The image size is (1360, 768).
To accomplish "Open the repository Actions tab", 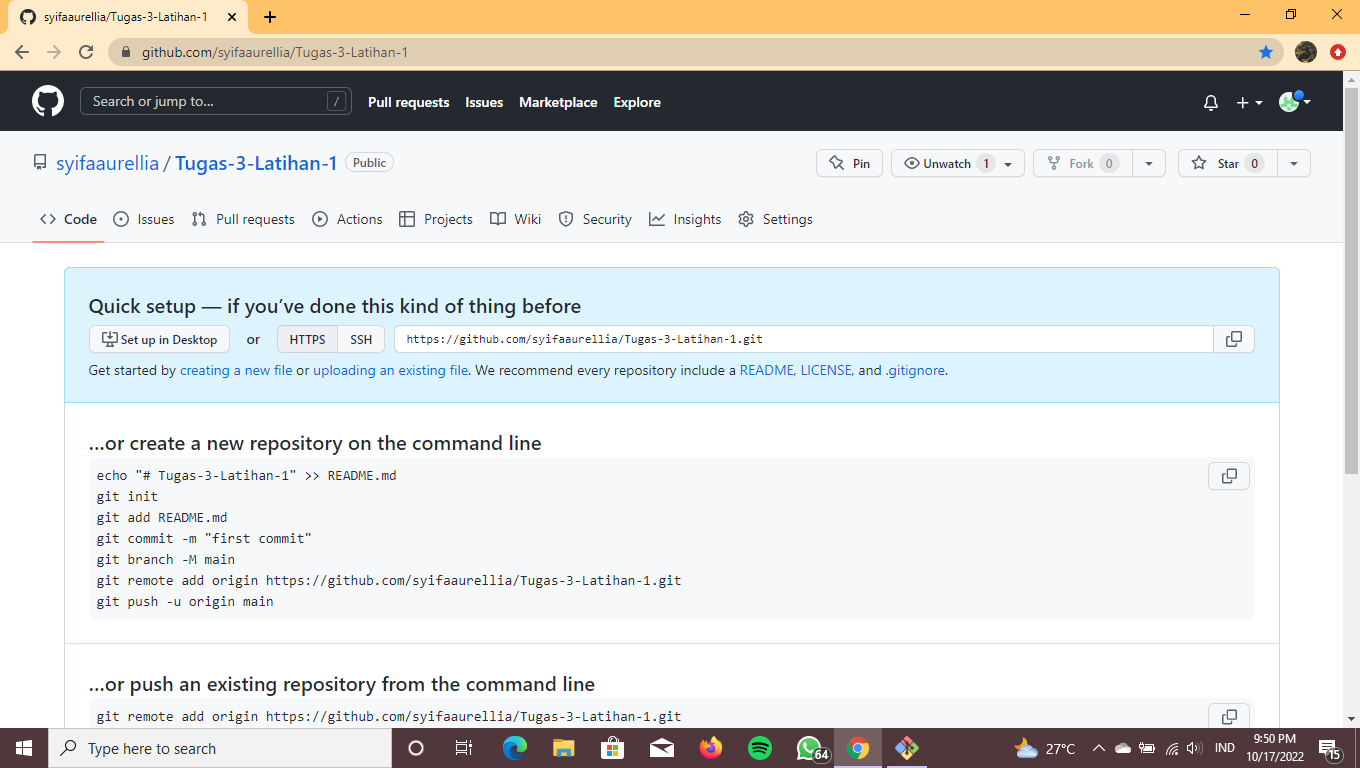I will 347,219.
